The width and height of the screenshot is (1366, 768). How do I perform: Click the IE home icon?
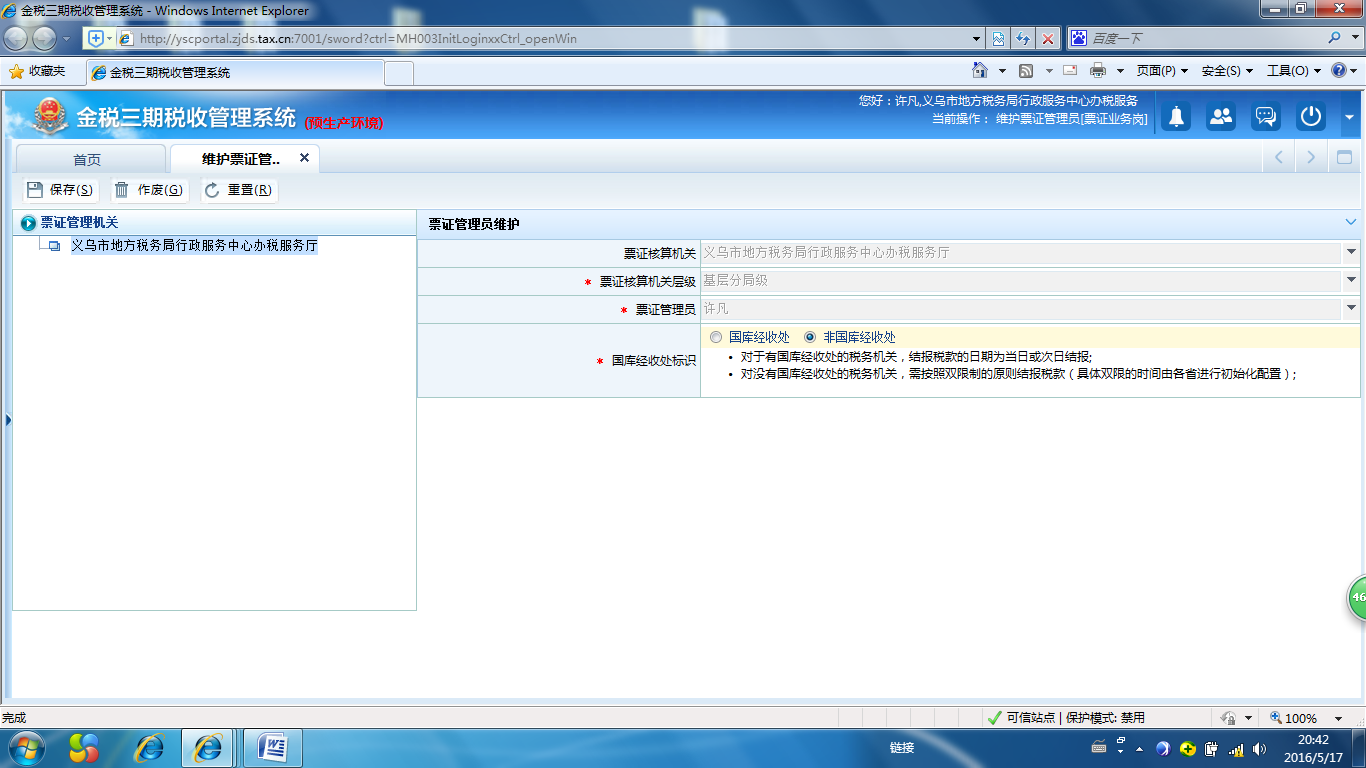tap(980, 70)
